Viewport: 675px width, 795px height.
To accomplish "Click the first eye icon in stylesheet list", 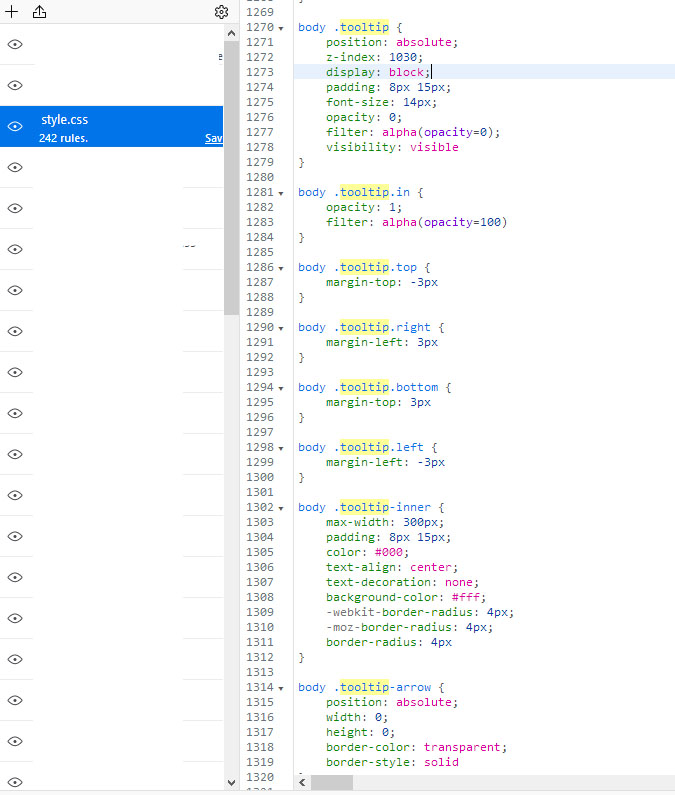I will 15,44.
